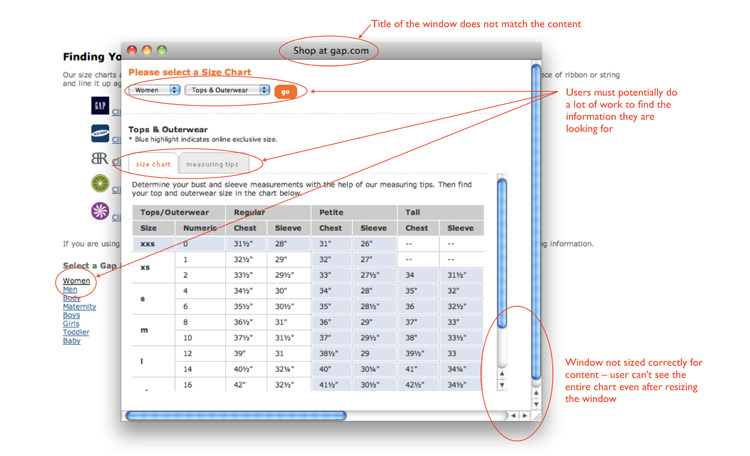Click the inner chart vertical scrollbar thumb

point(502,254)
